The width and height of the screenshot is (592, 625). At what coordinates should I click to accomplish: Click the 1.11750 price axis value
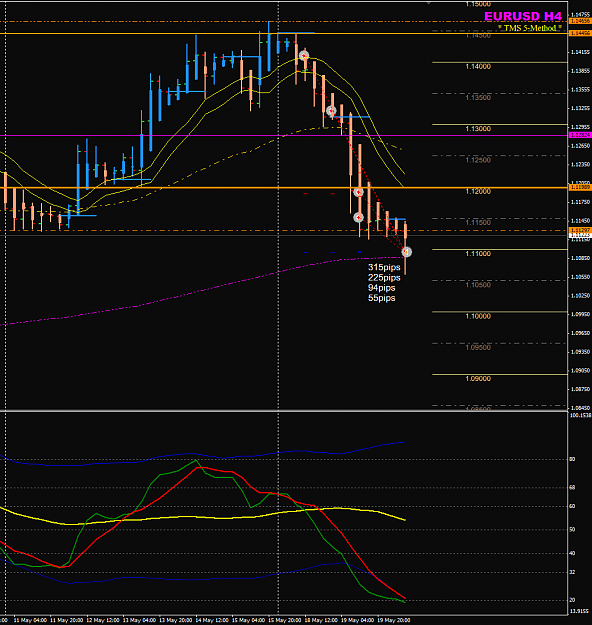(x=580, y=202)
